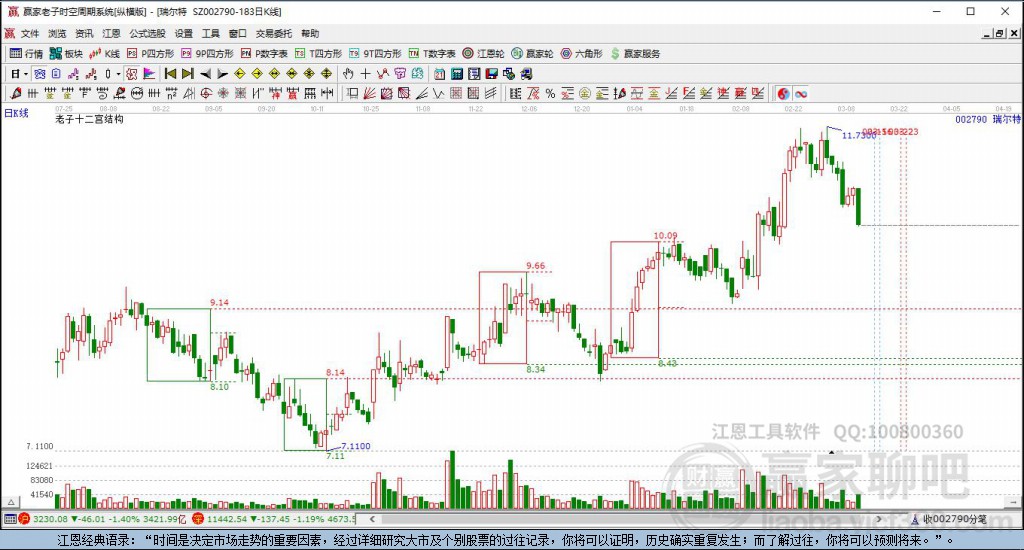Click the yellow diamond left-arrow icon

point(240,74)
